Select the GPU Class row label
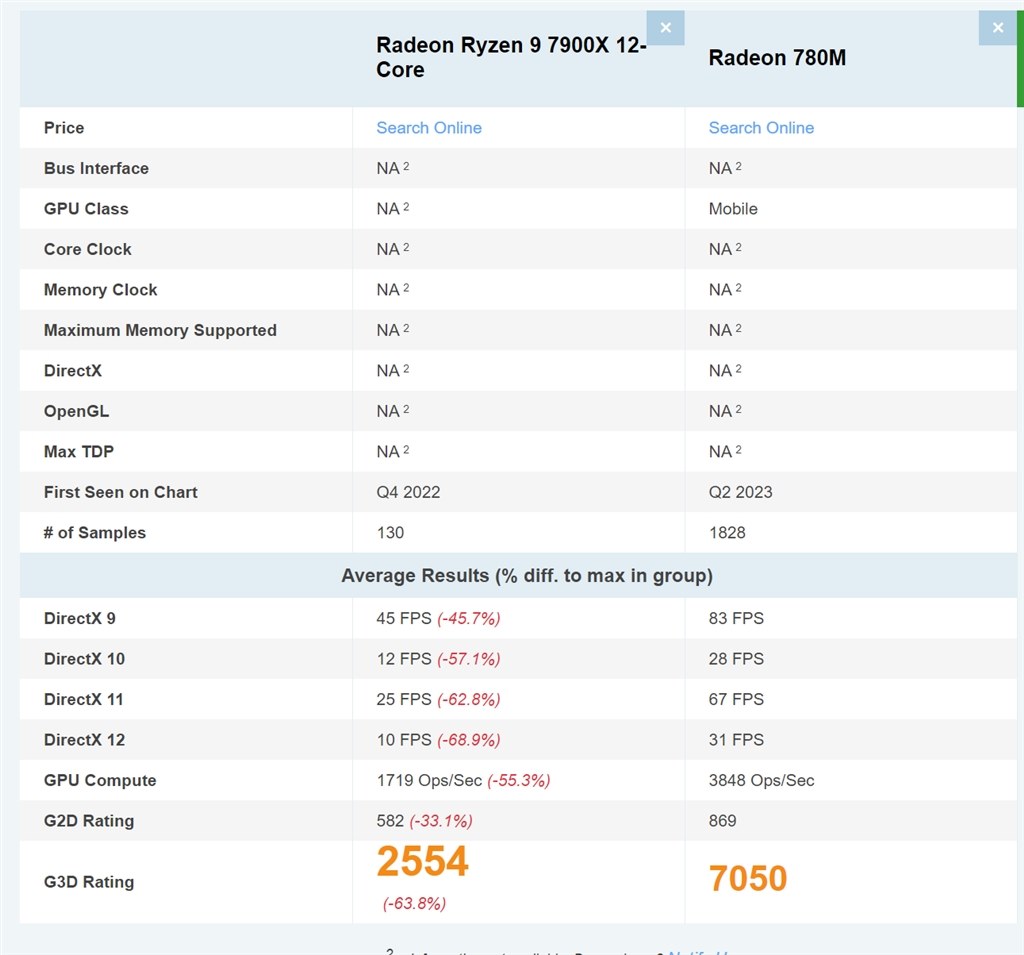The width and height of the screenshot is (1024, 955). pos(86,209)
